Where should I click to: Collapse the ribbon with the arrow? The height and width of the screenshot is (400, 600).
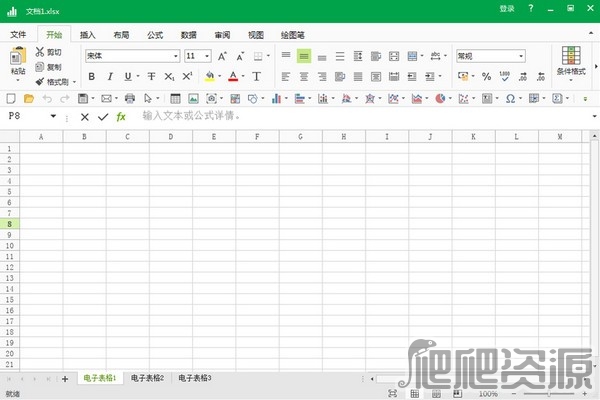(591, 34)
